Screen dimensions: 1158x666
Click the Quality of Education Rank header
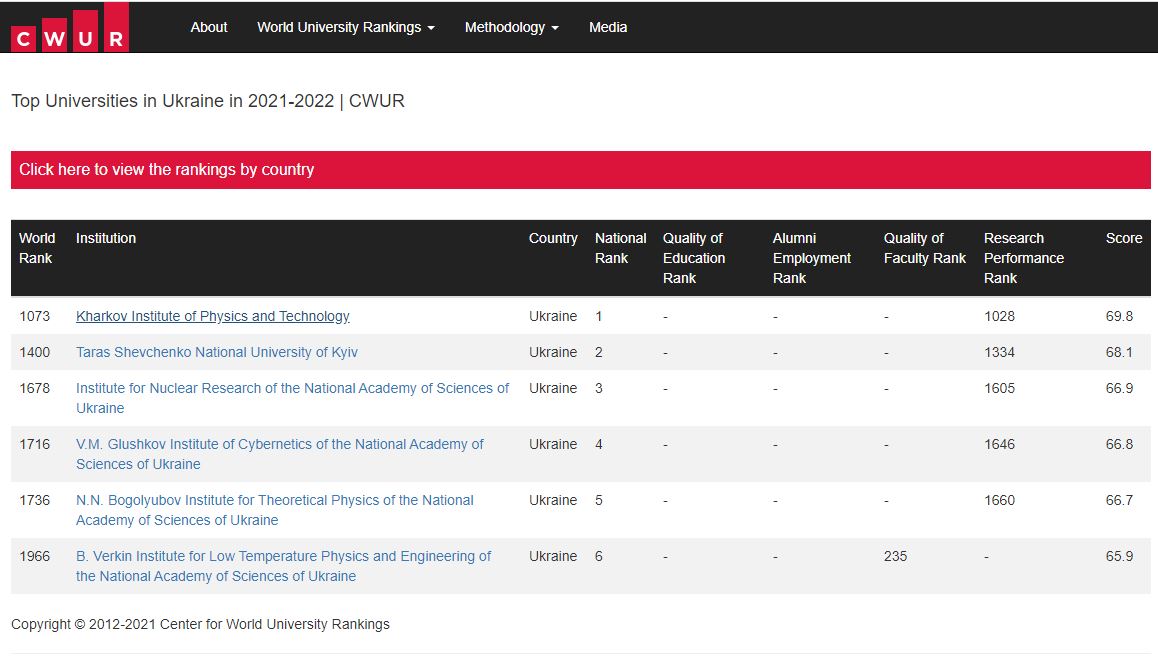(x=693, y=258)
